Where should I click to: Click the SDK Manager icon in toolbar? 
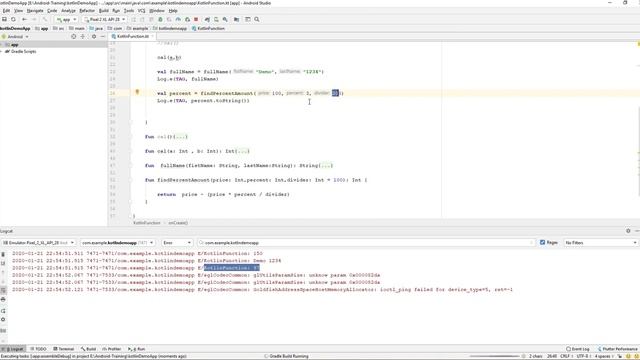(x=225, y=19)
